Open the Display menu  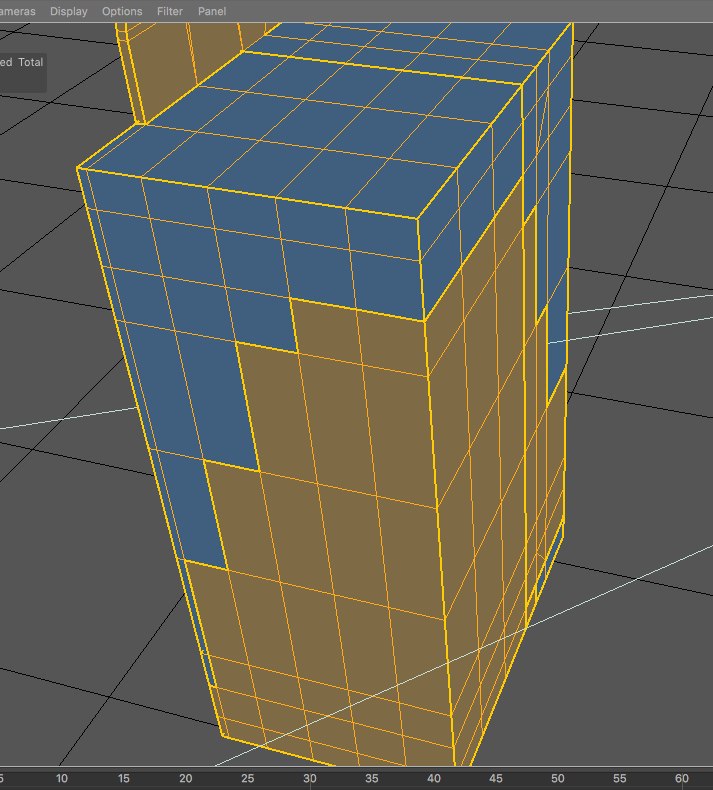[x=69, y=11]
